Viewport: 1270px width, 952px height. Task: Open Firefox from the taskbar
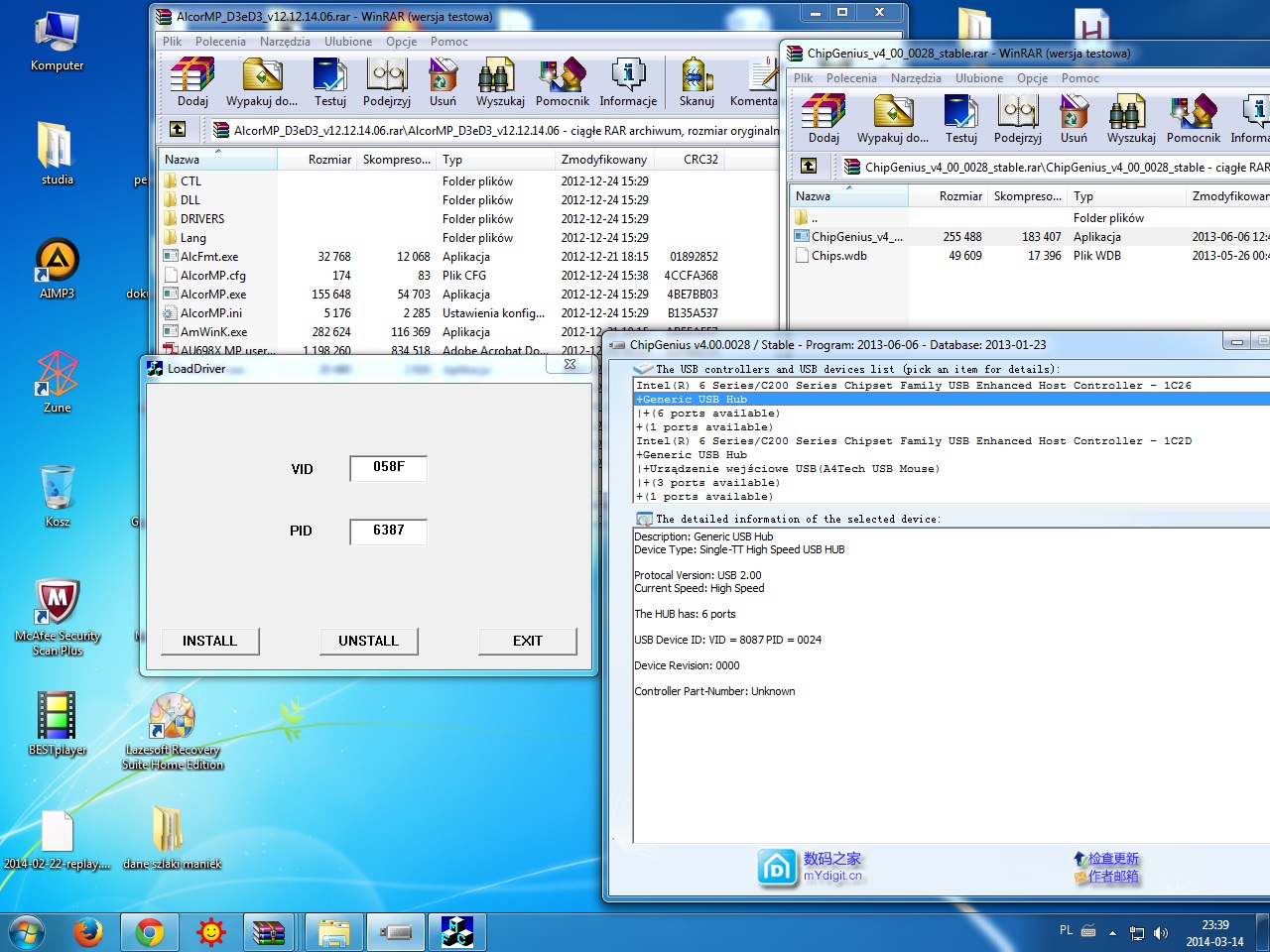88,932
